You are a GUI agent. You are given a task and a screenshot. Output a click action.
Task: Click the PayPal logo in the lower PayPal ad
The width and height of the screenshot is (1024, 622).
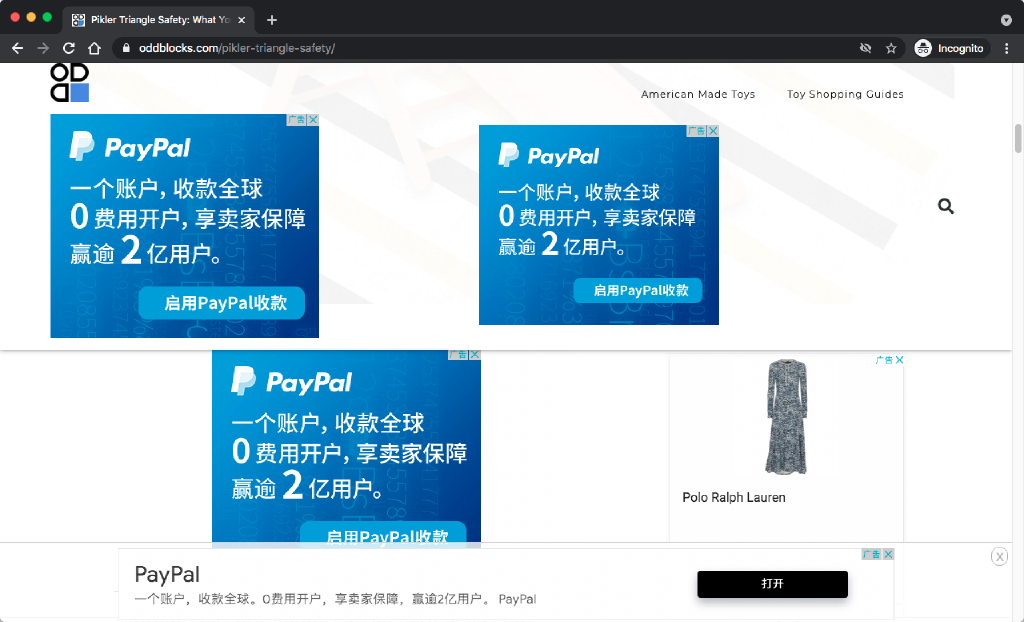[x=291, y=382]
